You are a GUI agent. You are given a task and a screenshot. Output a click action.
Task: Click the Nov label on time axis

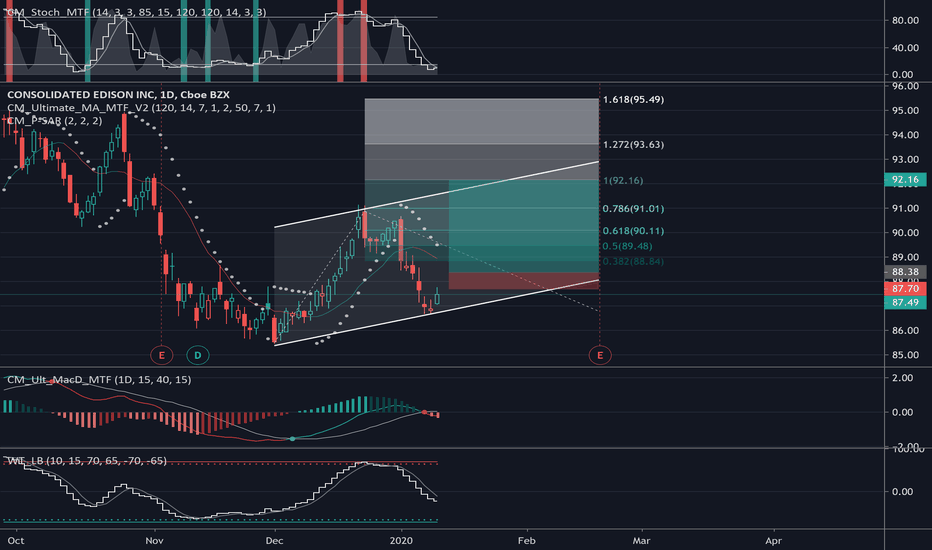pos(155,540)
